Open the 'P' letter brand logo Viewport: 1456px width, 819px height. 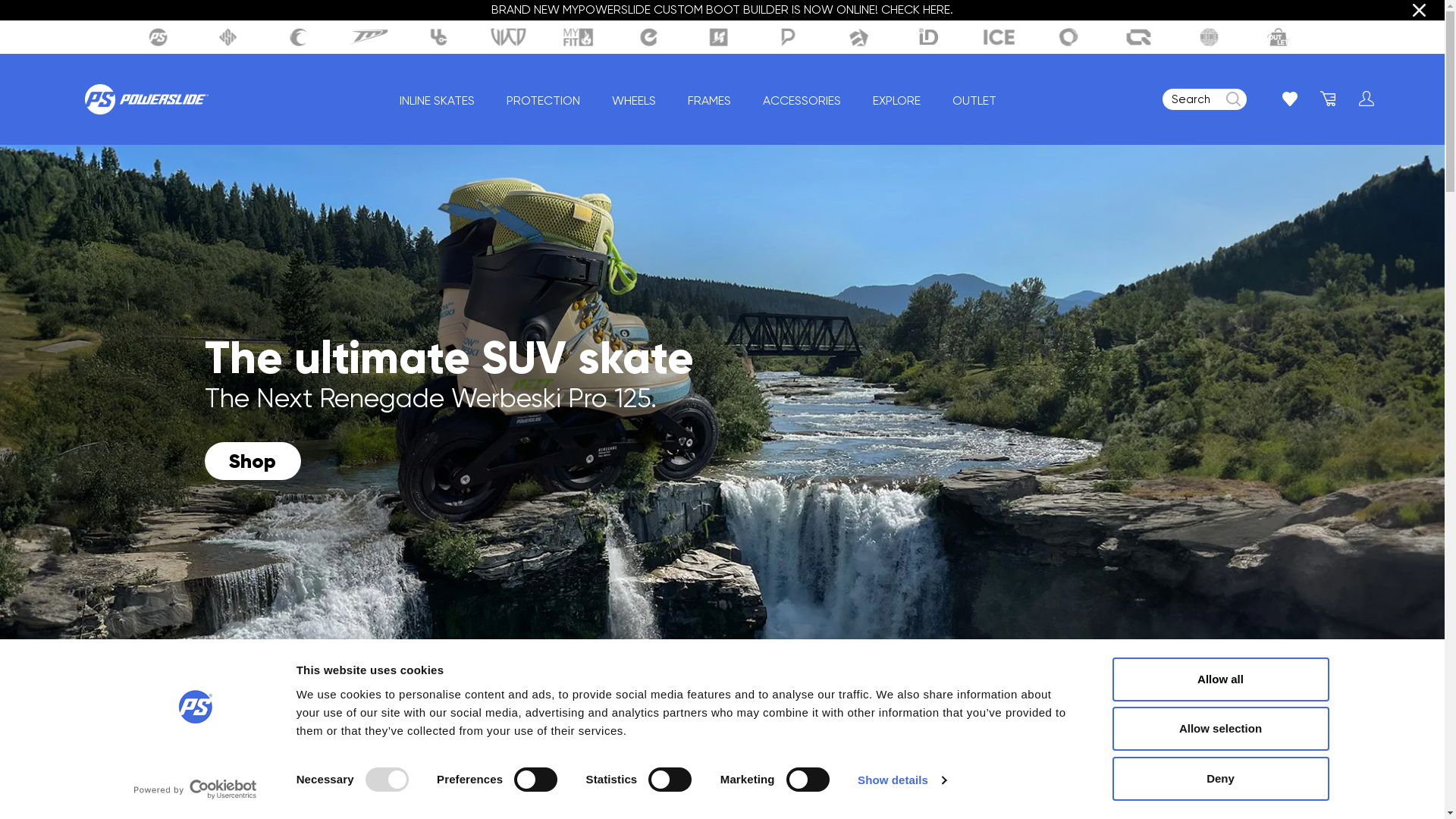(x=788, y=37)
